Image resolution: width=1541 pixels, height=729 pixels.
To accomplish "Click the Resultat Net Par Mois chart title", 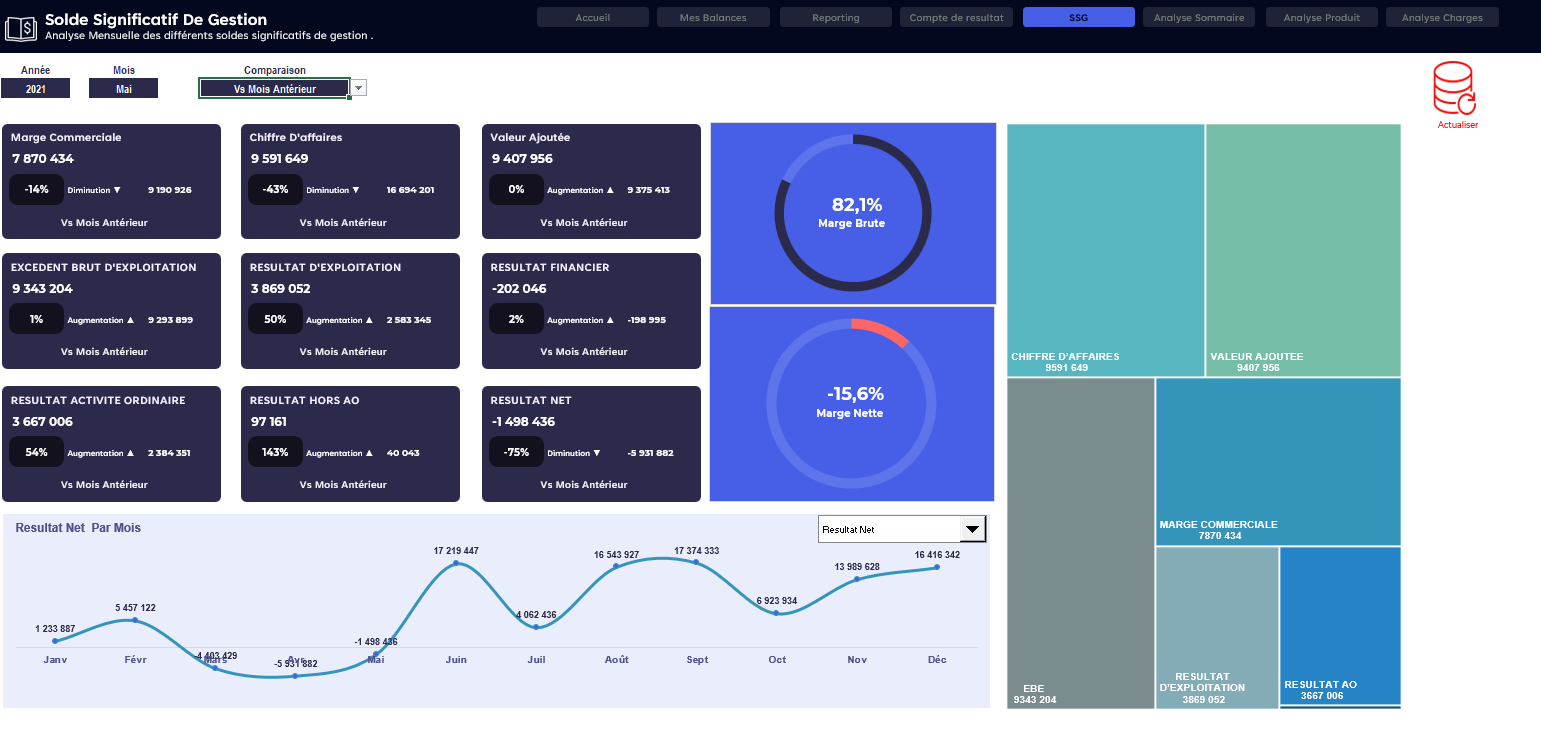I will [78, 528].
